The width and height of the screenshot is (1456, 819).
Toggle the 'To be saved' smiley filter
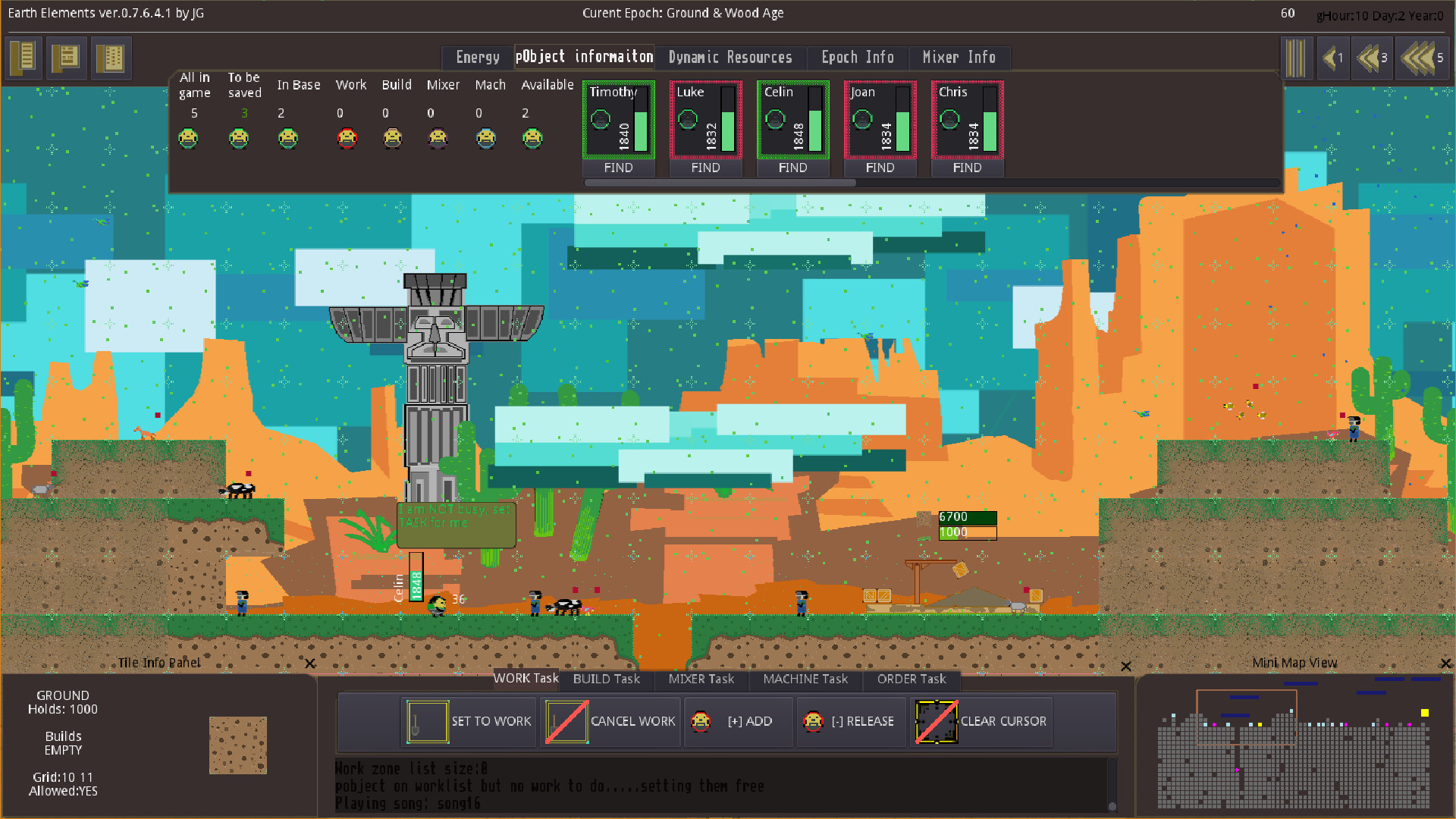click(240, 139)
